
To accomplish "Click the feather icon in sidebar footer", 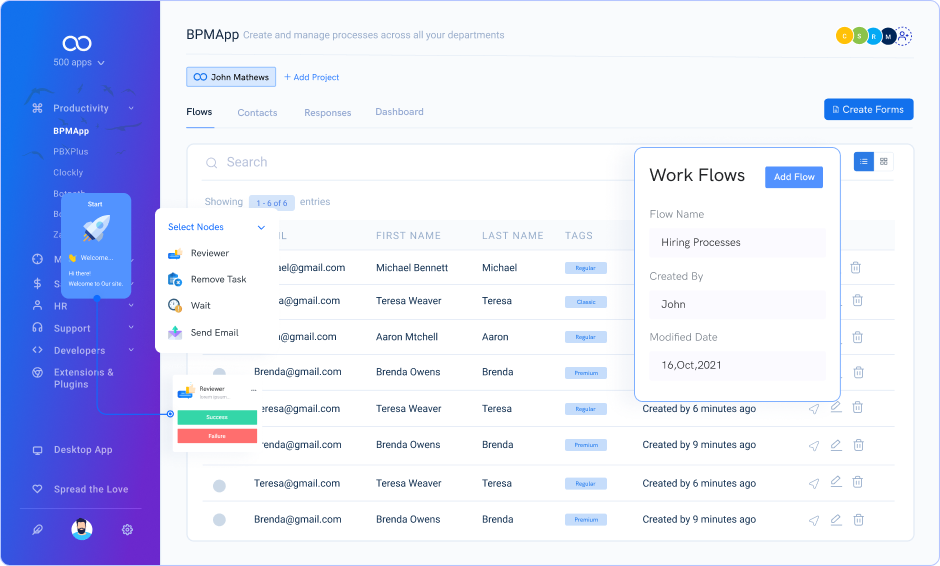I will pyautogui.click(x=37, y=530).
